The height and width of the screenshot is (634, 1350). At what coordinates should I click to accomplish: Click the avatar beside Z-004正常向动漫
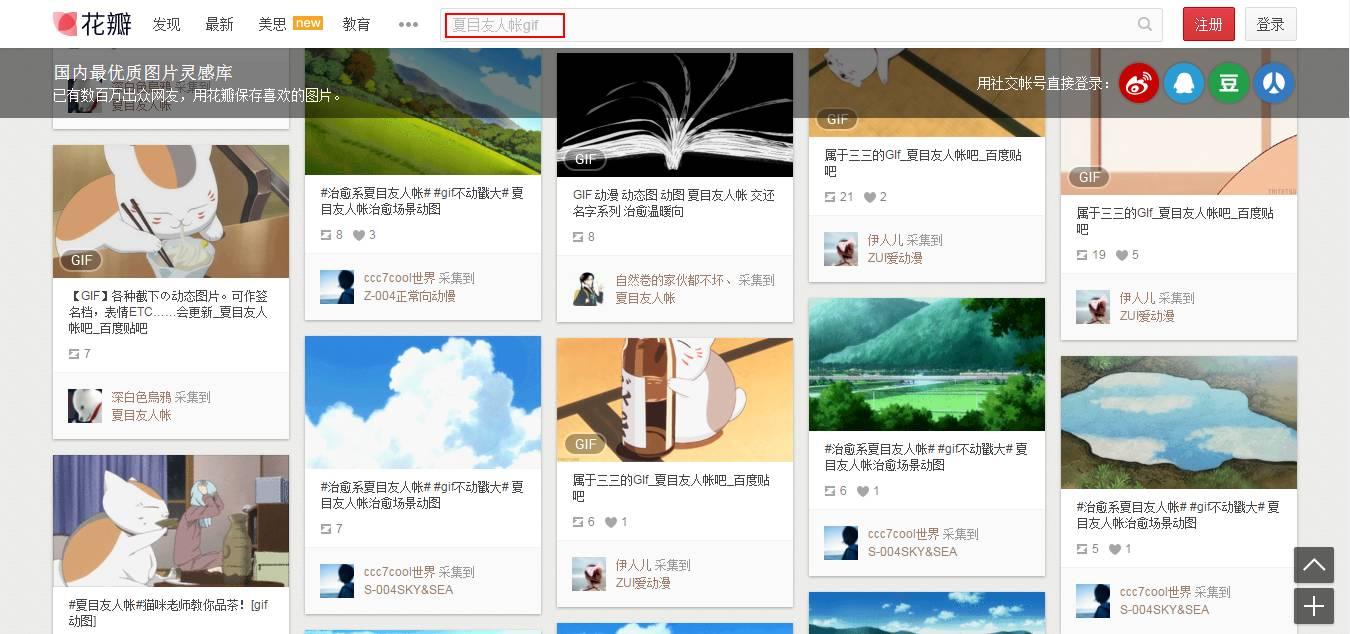(337, 287)
